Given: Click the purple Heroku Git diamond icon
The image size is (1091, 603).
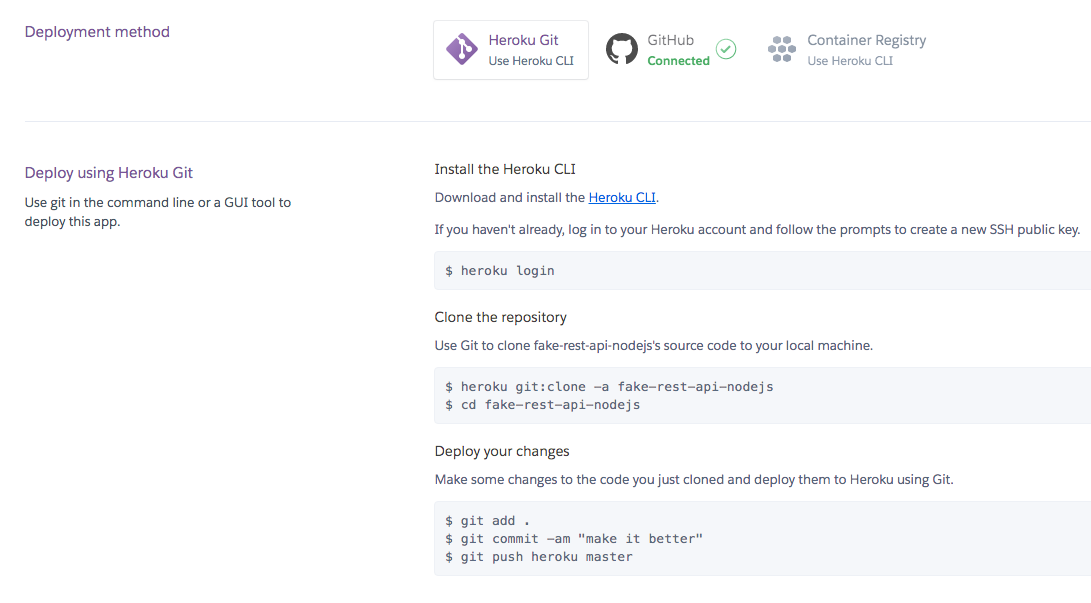Looking at the screenshot, I should pyautogui.click(x=462, y=49).
